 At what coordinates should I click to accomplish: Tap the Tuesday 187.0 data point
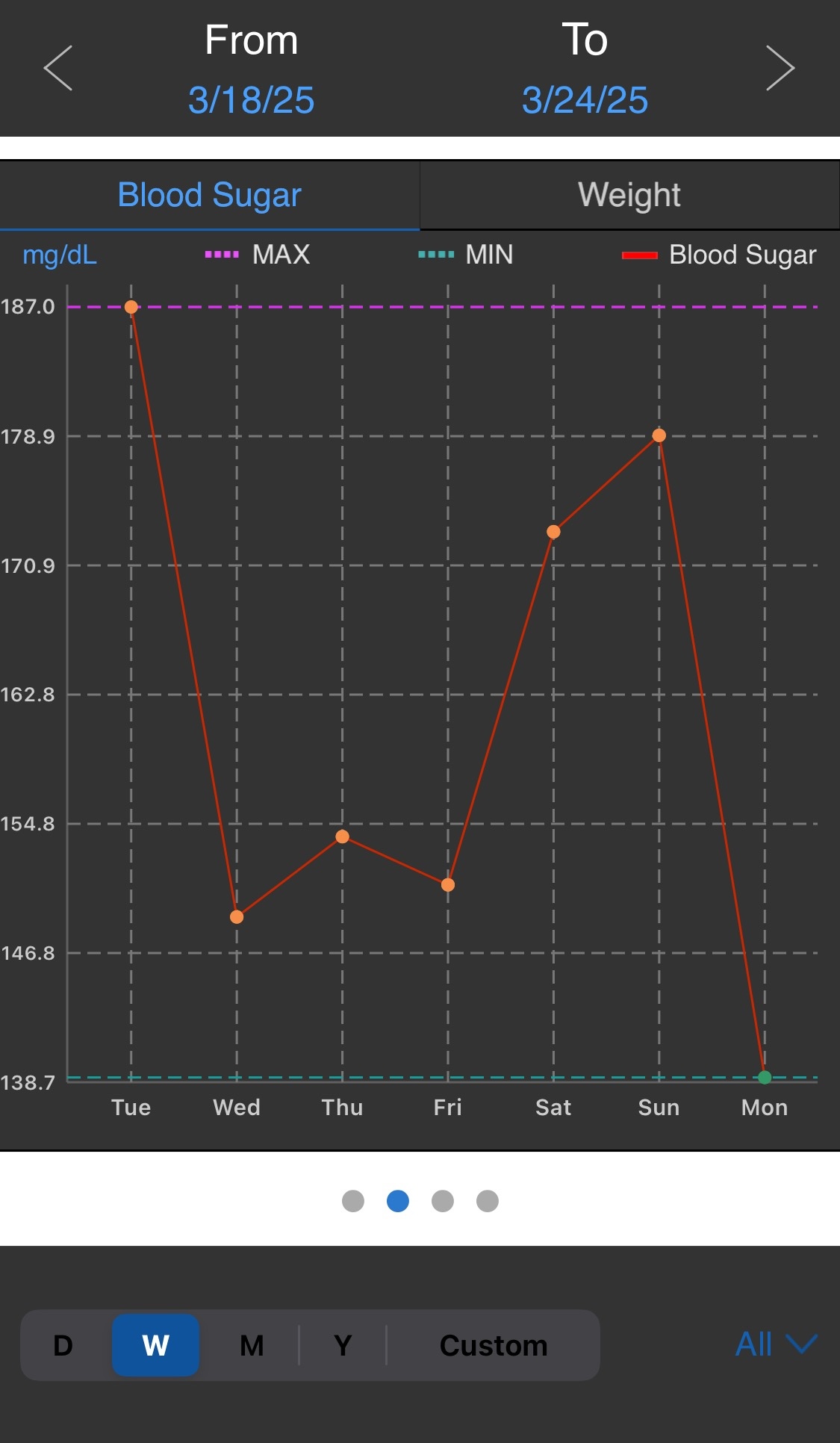(x=131, y=307)
